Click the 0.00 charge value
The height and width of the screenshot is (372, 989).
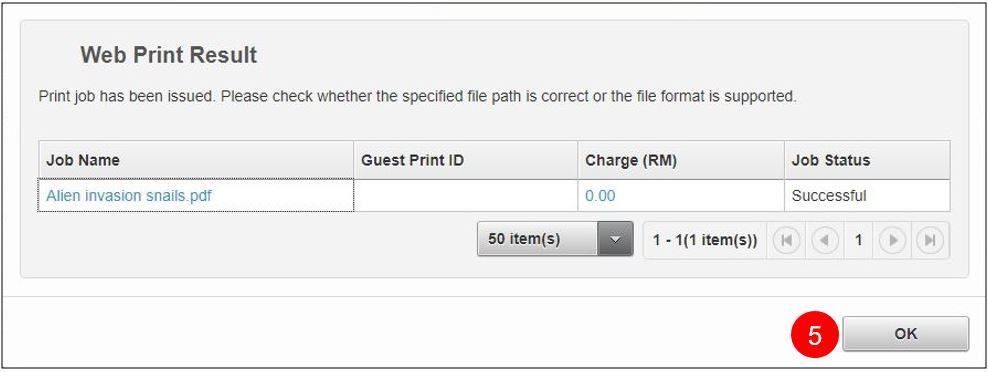(x=600, y=195)
